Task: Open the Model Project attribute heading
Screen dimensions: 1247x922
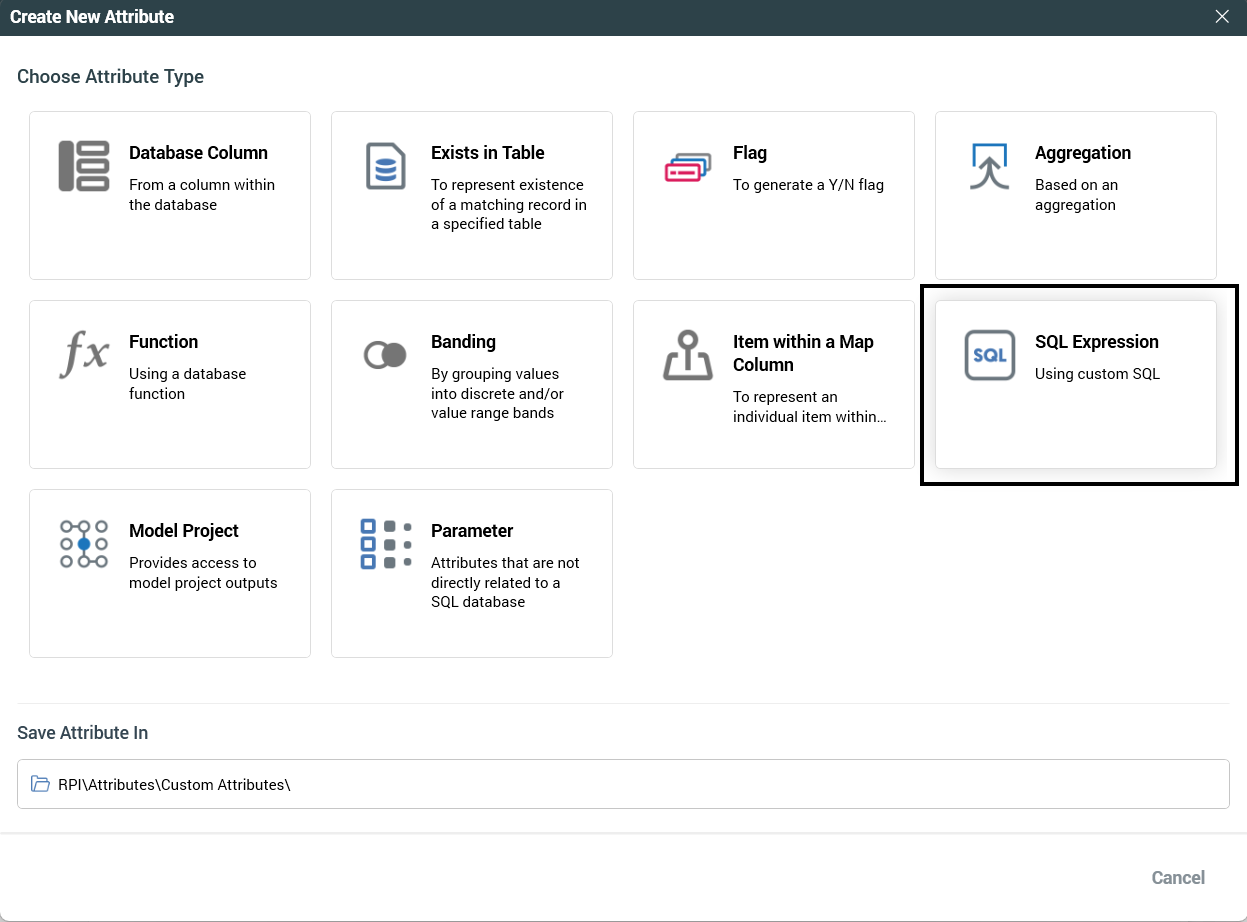Action: pyautogui.click(x=184, y=531)
